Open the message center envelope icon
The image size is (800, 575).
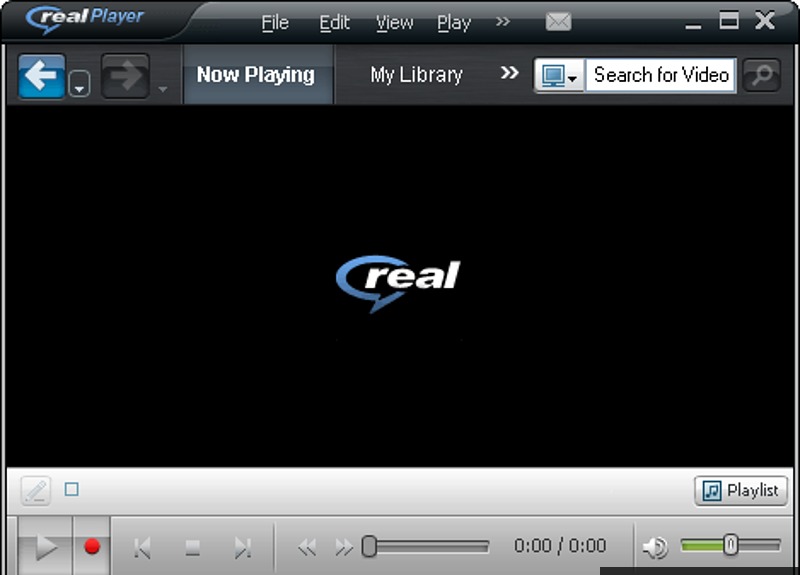click(x=558, y=21)
